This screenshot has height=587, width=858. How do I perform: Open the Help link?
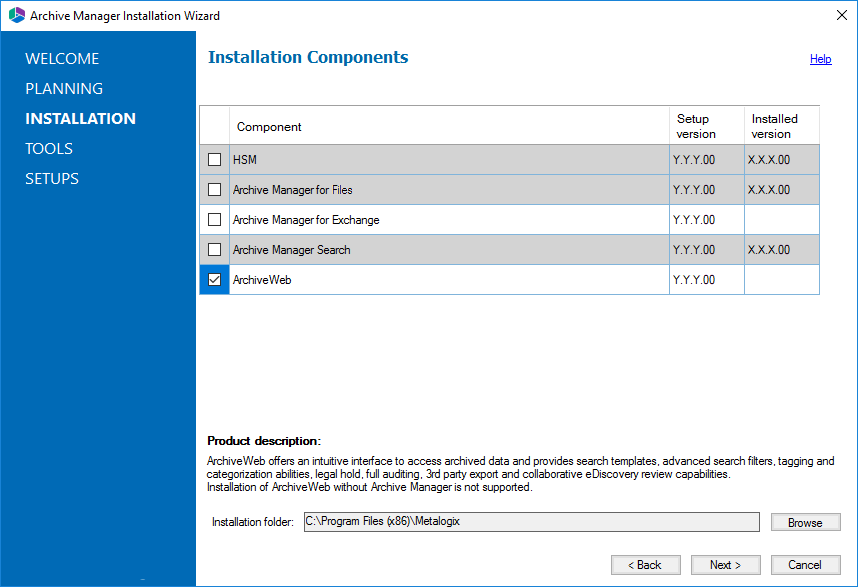[x=820, y=59]
